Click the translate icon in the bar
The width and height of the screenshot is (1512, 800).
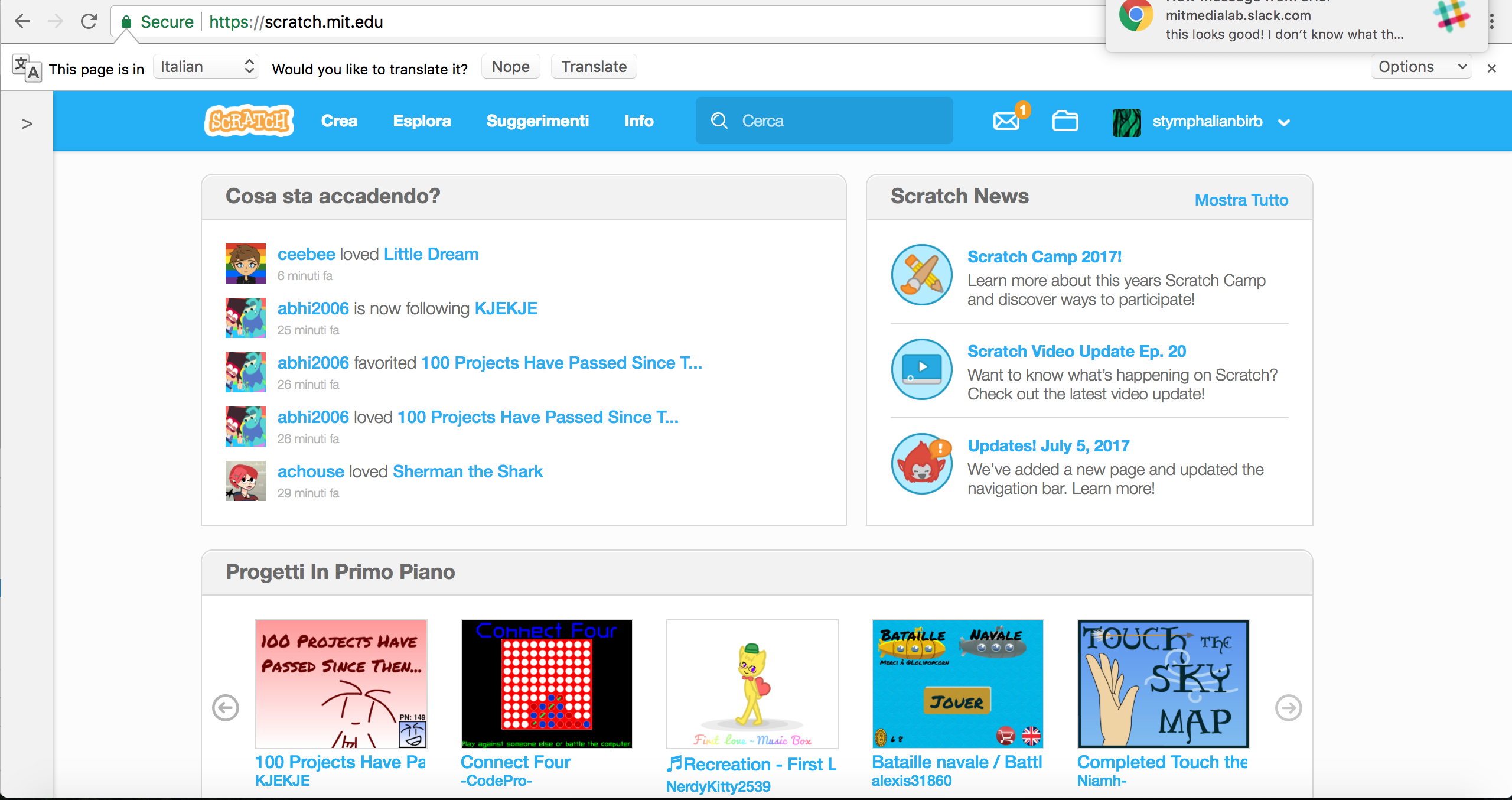27,68
